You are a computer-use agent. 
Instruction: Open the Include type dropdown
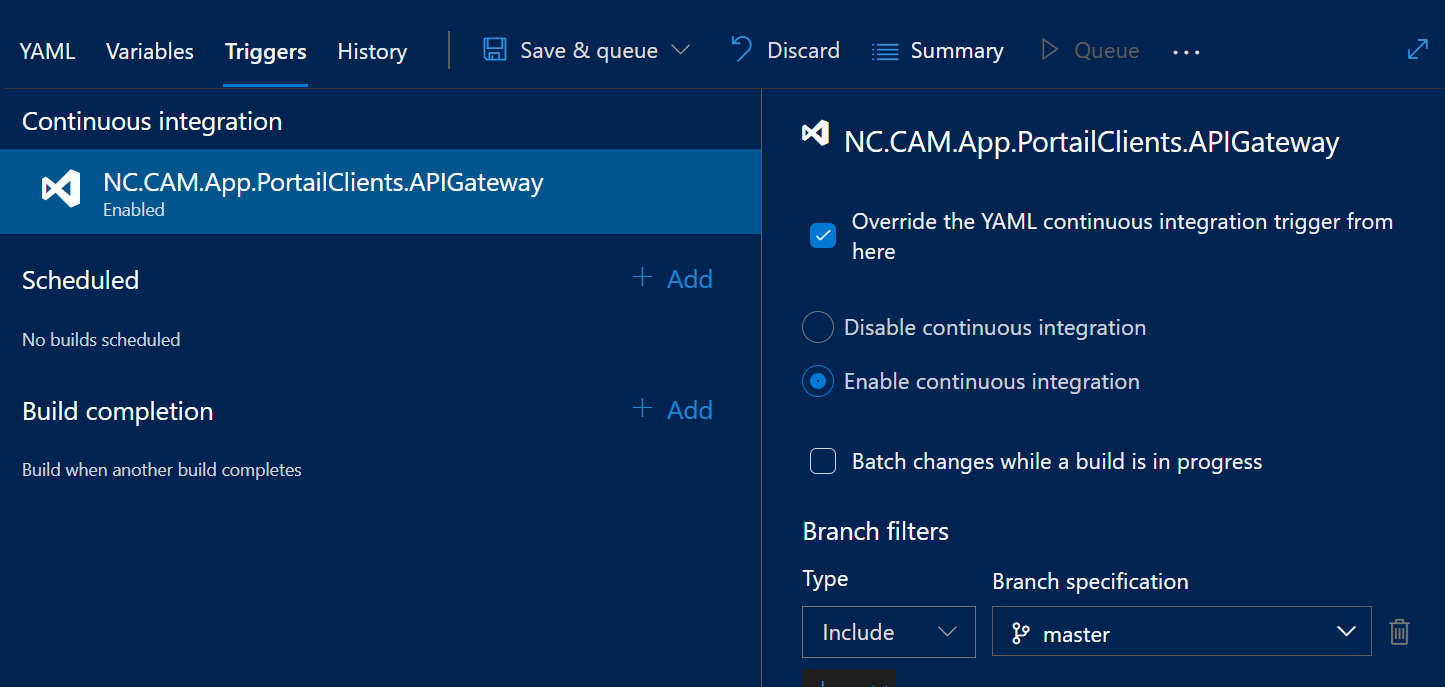pyautogui.click(x=888, y=632)
